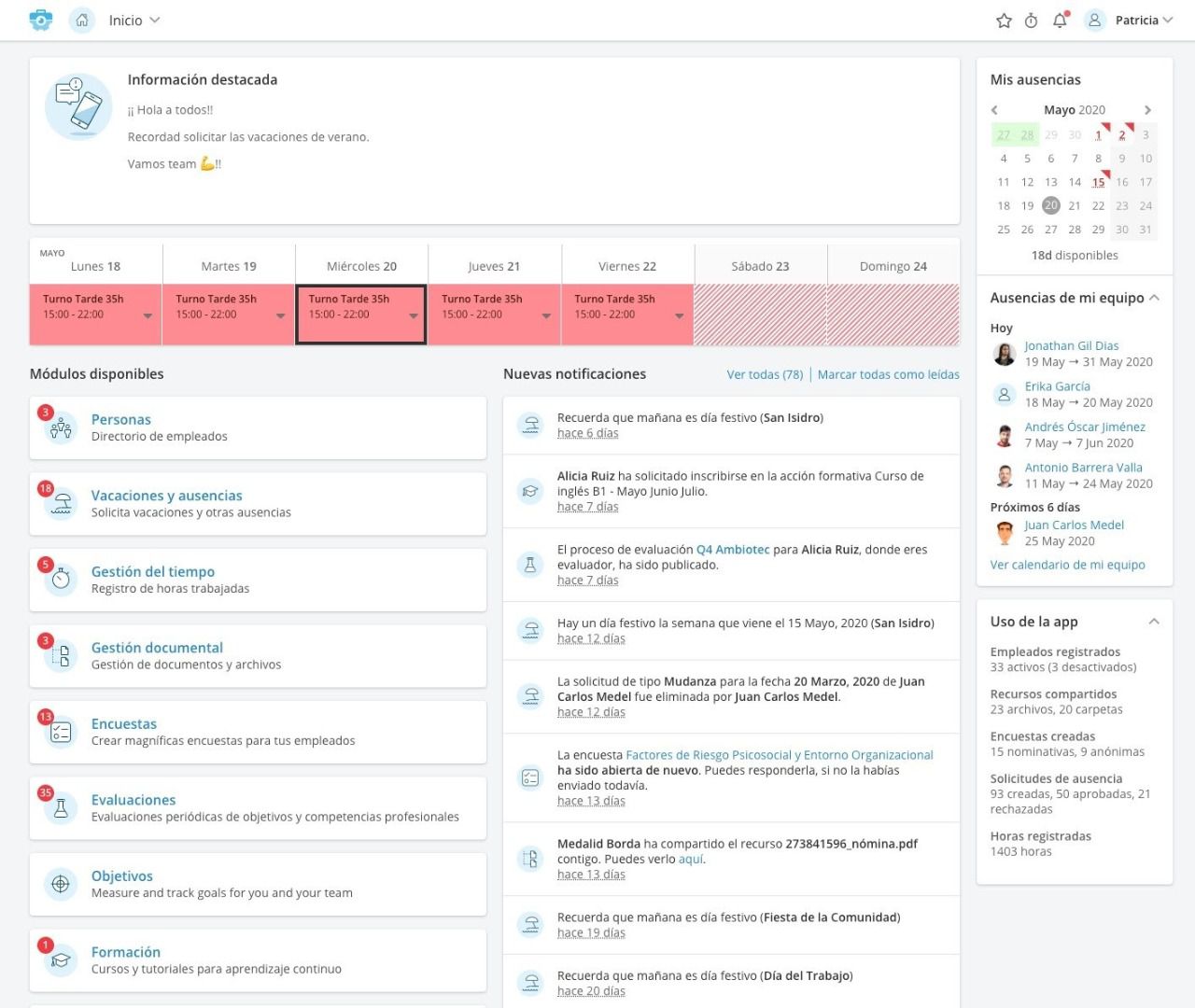This screenshot has width=1195, height=1008.
Task: Click the home icon in top bar
Action: pos(82,21)
